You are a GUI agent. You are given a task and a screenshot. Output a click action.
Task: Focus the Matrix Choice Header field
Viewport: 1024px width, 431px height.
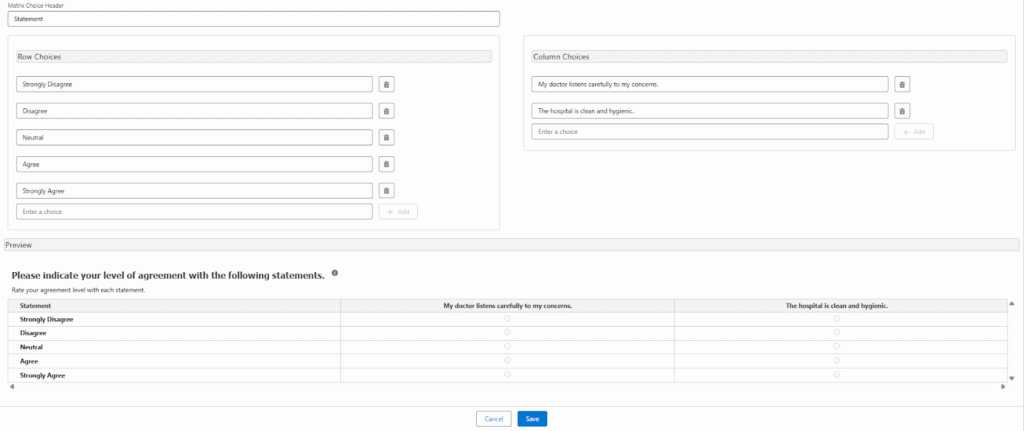coord(253,18)
